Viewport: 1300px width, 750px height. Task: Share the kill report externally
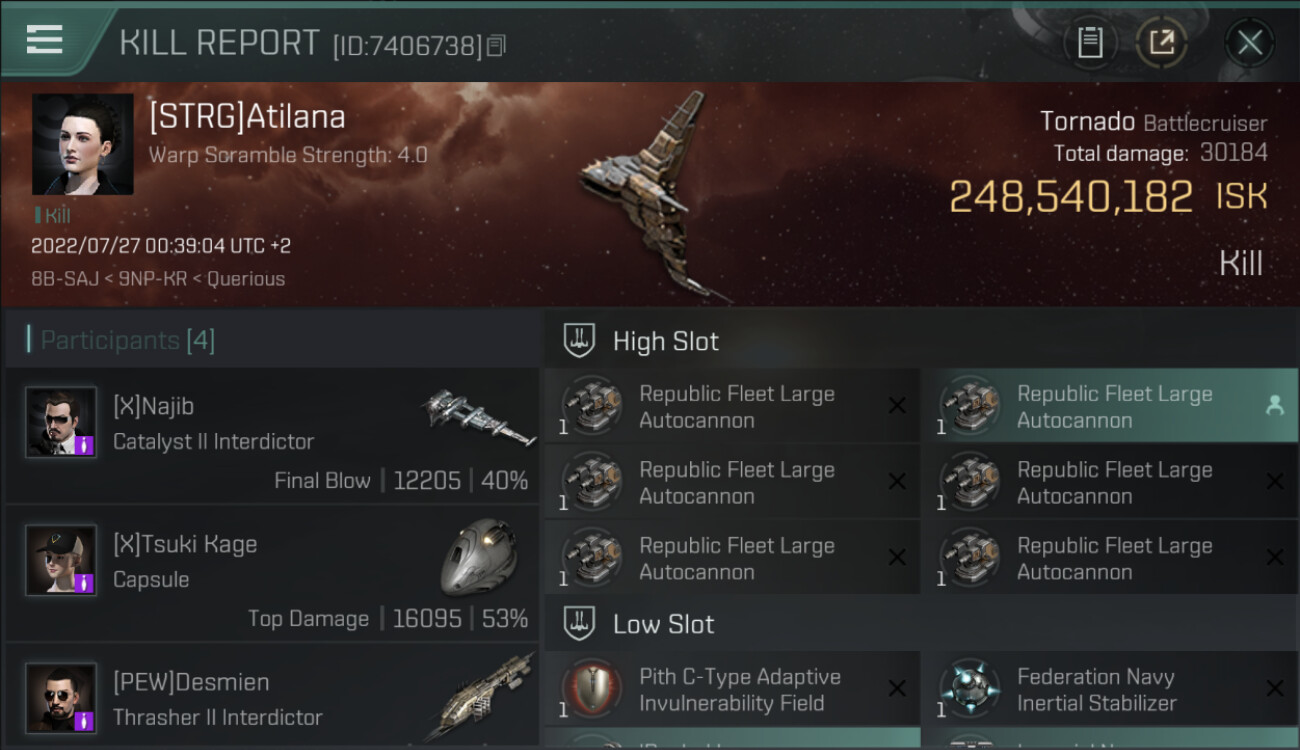click(1161, 43)
